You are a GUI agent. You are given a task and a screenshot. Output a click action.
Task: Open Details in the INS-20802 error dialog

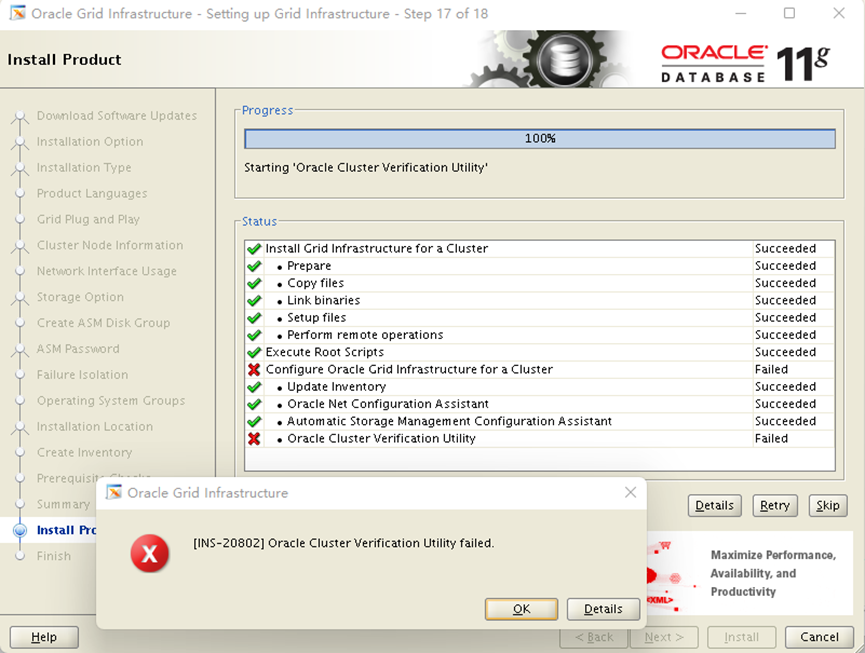click(x=603, y=609)
